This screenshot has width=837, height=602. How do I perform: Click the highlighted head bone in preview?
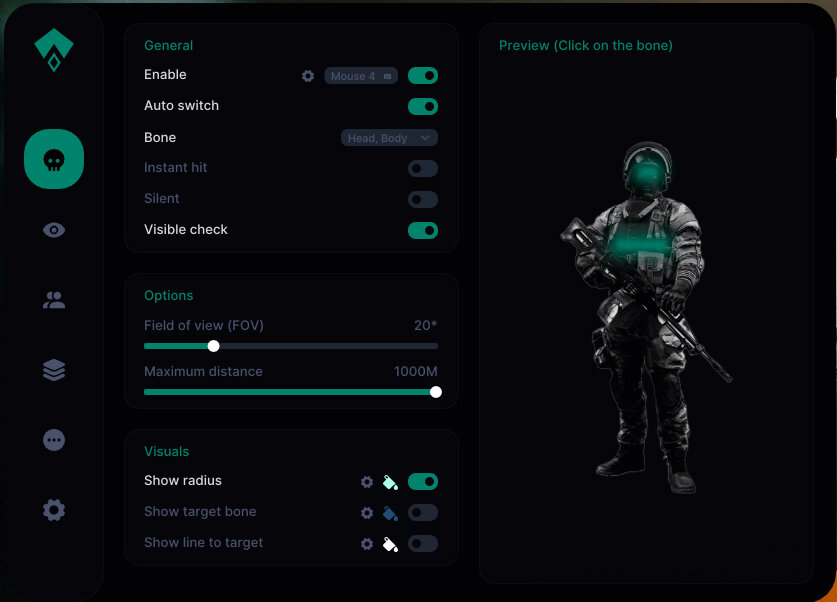pyautogui.click(x=645, y=176)
